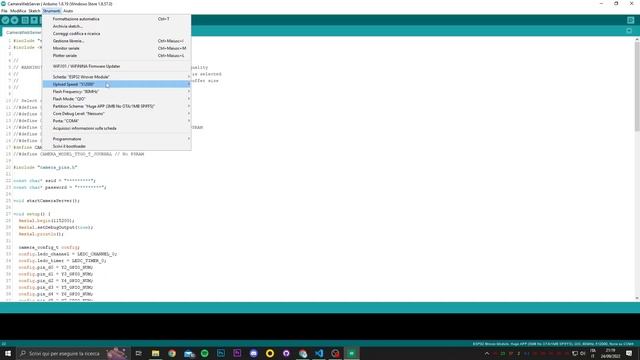The image size is (640, 360).
Task: Open the notification center icon
Action: tap(629, 353)
